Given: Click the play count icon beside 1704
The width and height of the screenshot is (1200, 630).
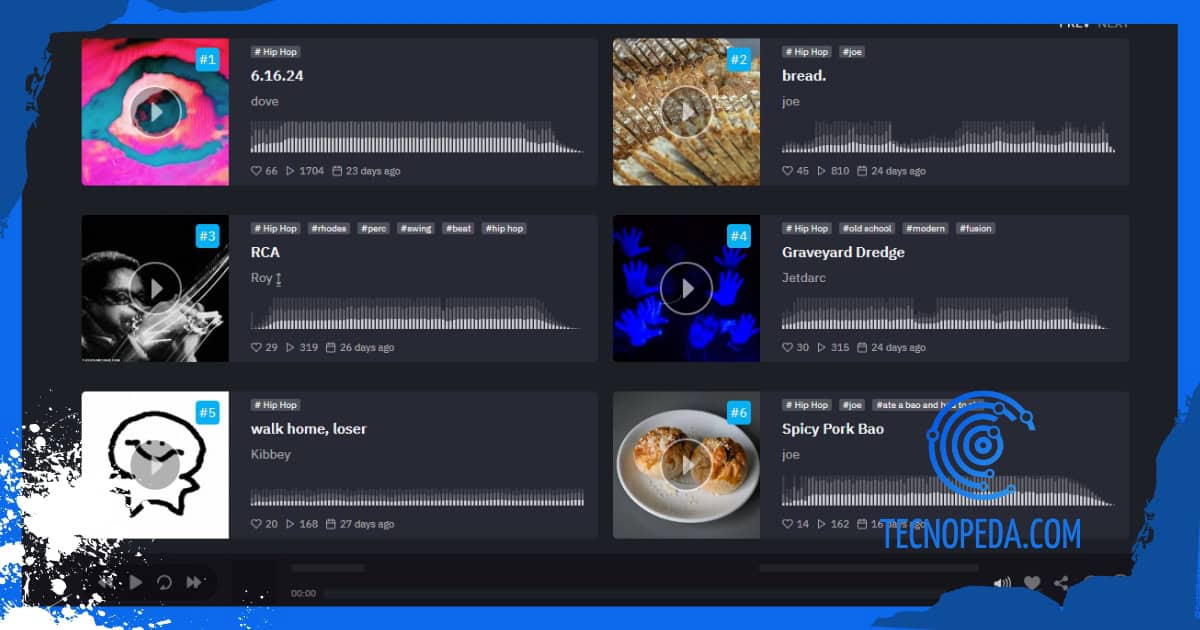Looking at the screenshot, I should tap(290, 171).
